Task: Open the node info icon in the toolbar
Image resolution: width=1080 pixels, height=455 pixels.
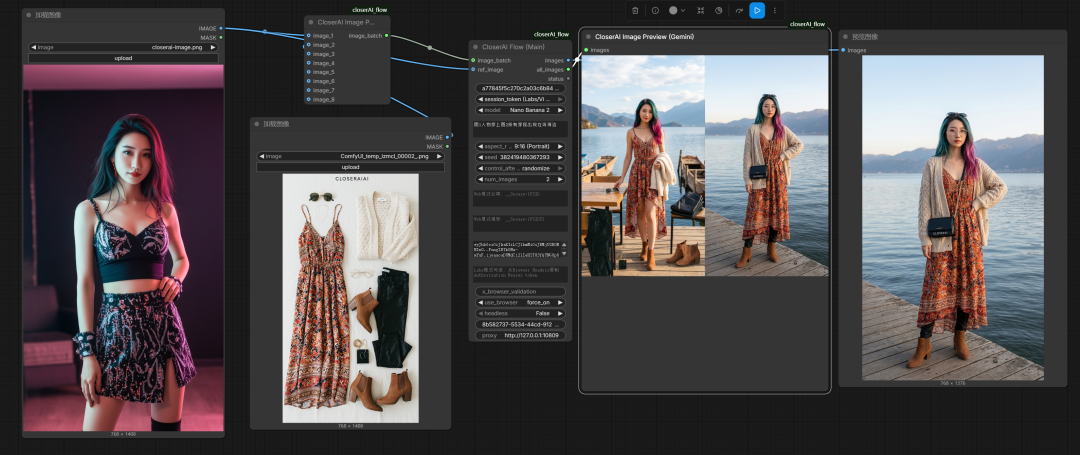Action: point(655,10)
